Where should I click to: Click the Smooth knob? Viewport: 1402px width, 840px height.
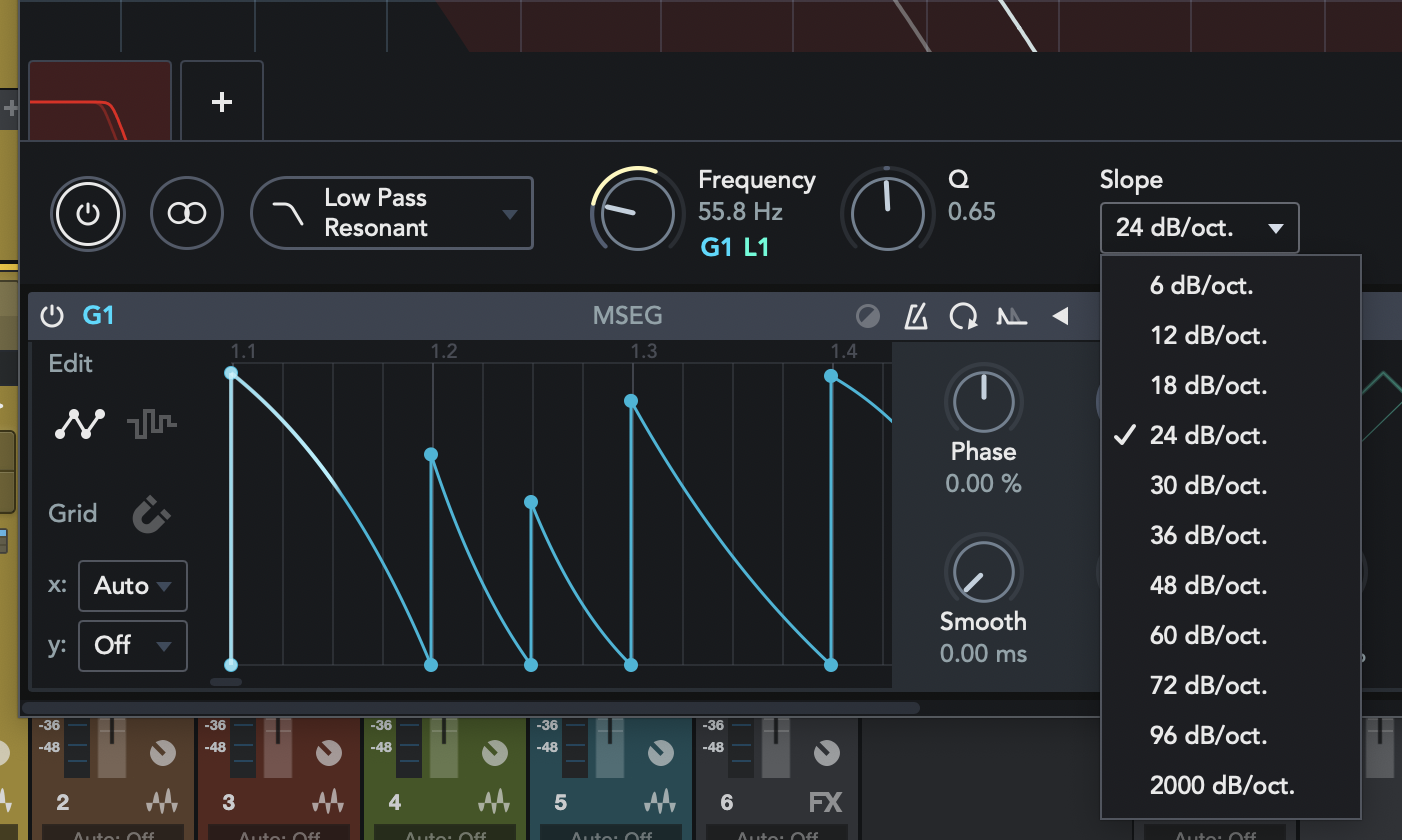click(984, 571)
